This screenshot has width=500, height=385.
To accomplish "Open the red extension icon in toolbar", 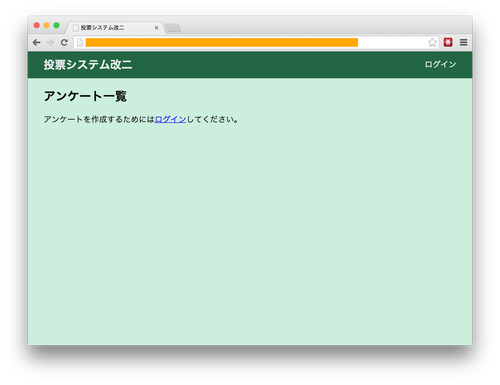I will [448, 42].
